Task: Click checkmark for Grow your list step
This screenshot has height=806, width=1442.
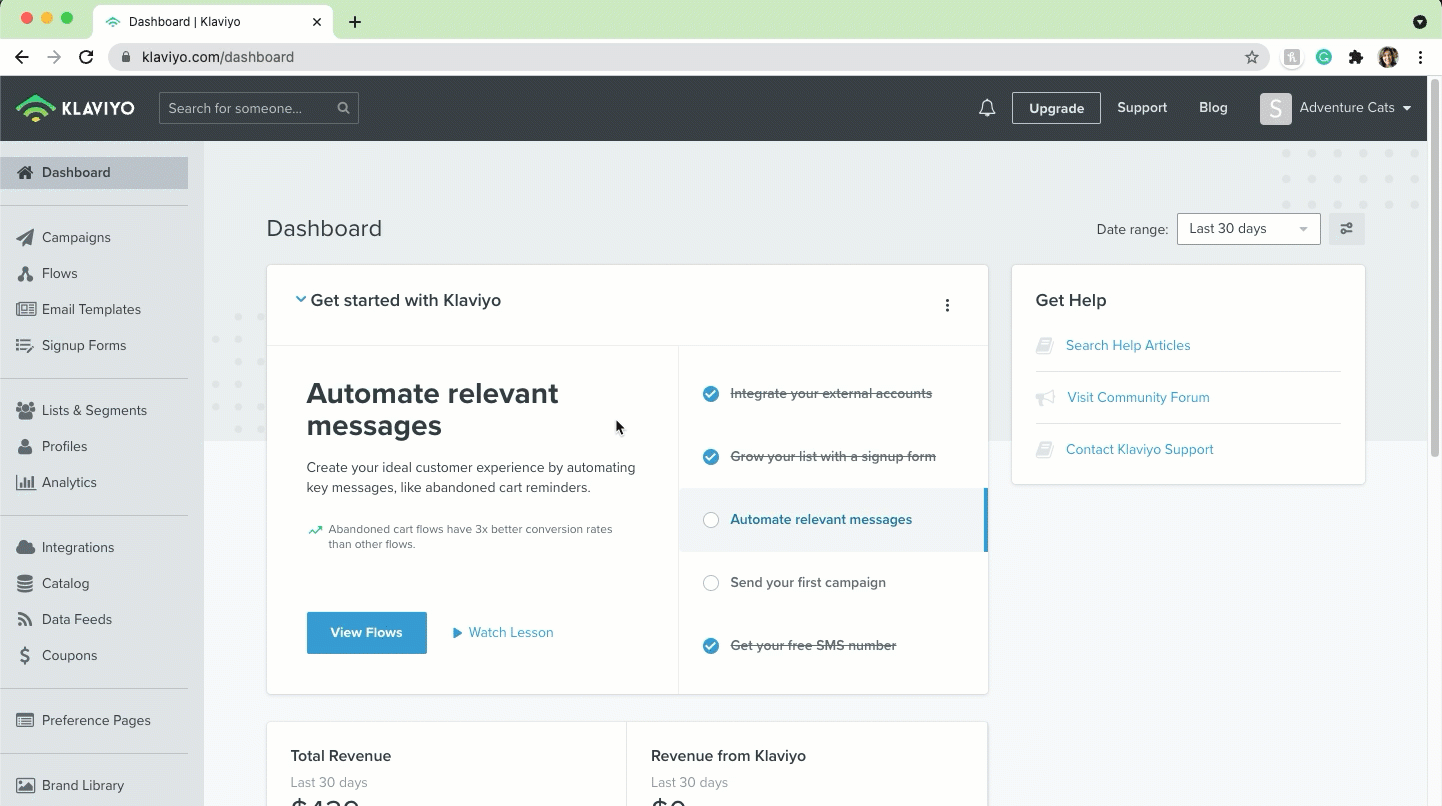Action: pos(711,457)
